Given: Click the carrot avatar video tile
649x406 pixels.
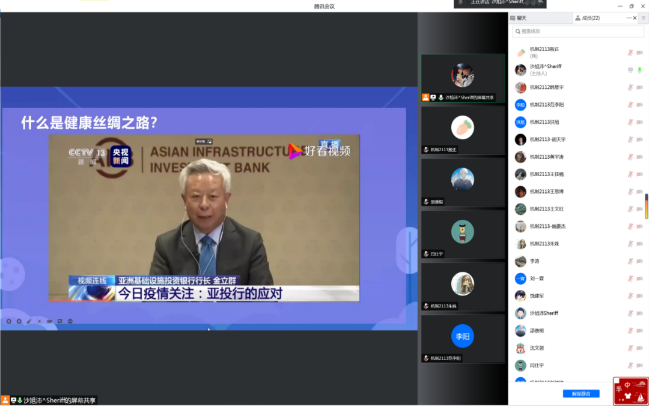Looking at the screenshot, I should 461,127.
